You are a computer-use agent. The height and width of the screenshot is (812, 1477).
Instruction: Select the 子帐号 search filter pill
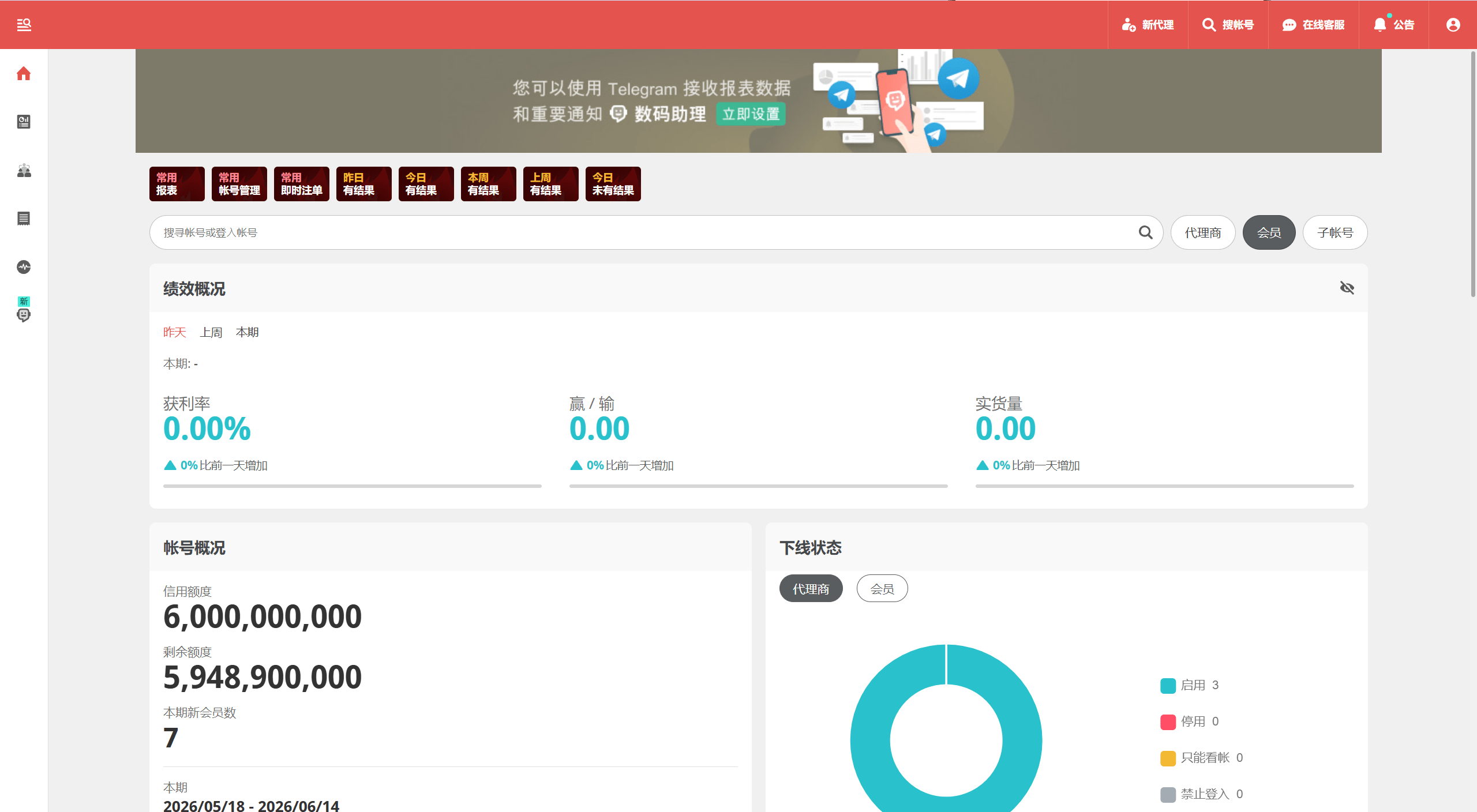pos(1335,232)
